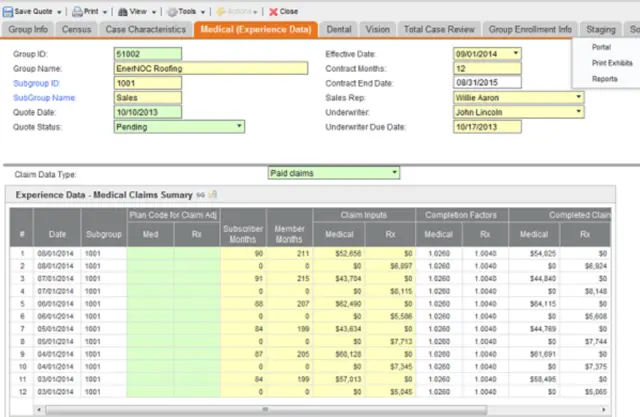The width and height of the screenshot is (640, 417).
Task: Click the SubGroup Name link
Action: pyautogui.click(x=44, y=98)
